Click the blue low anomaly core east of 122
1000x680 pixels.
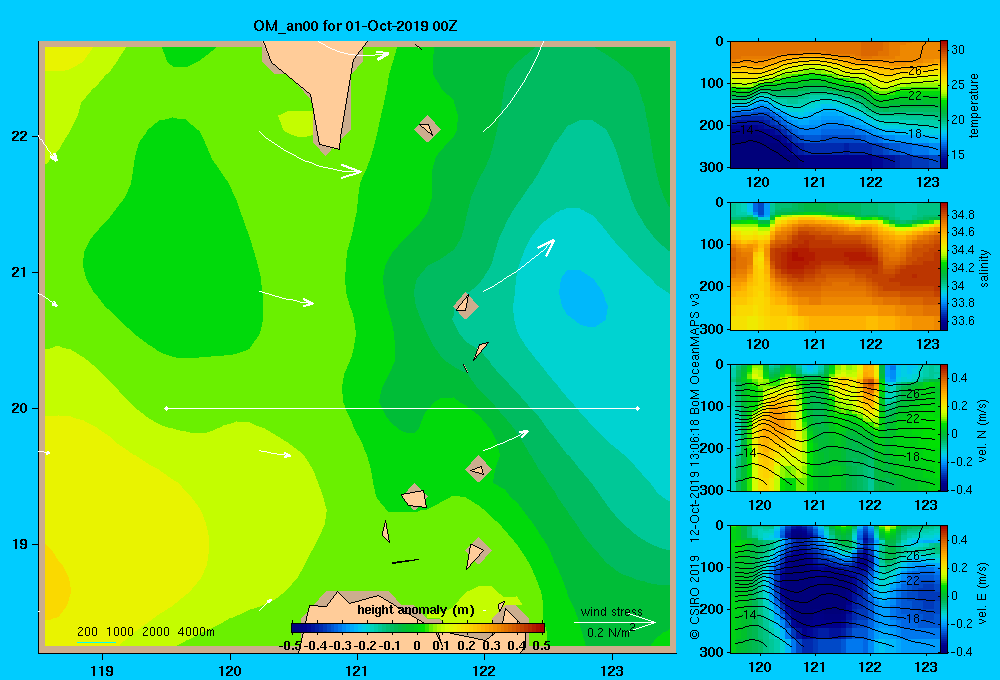(x=583, y=298)
